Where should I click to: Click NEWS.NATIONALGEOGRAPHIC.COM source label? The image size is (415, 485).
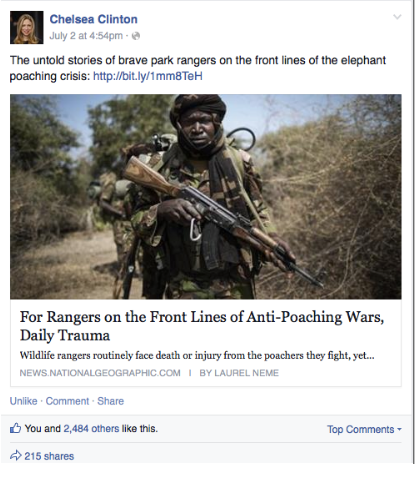coord(100,373)
